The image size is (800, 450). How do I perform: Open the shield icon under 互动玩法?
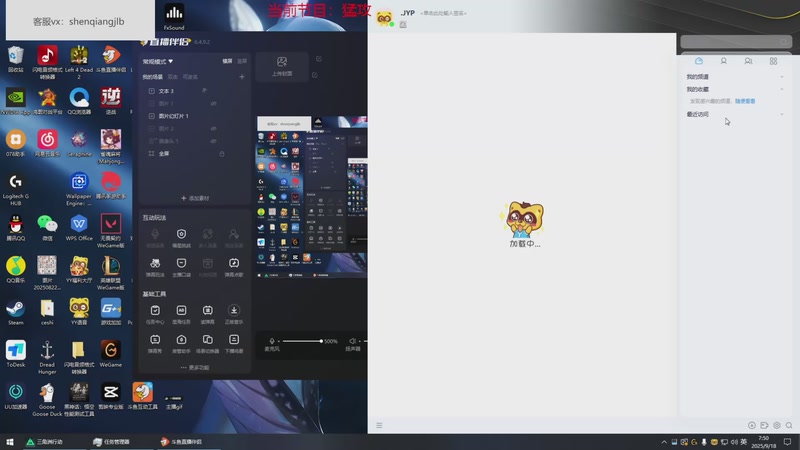click(x=181, y=234)
